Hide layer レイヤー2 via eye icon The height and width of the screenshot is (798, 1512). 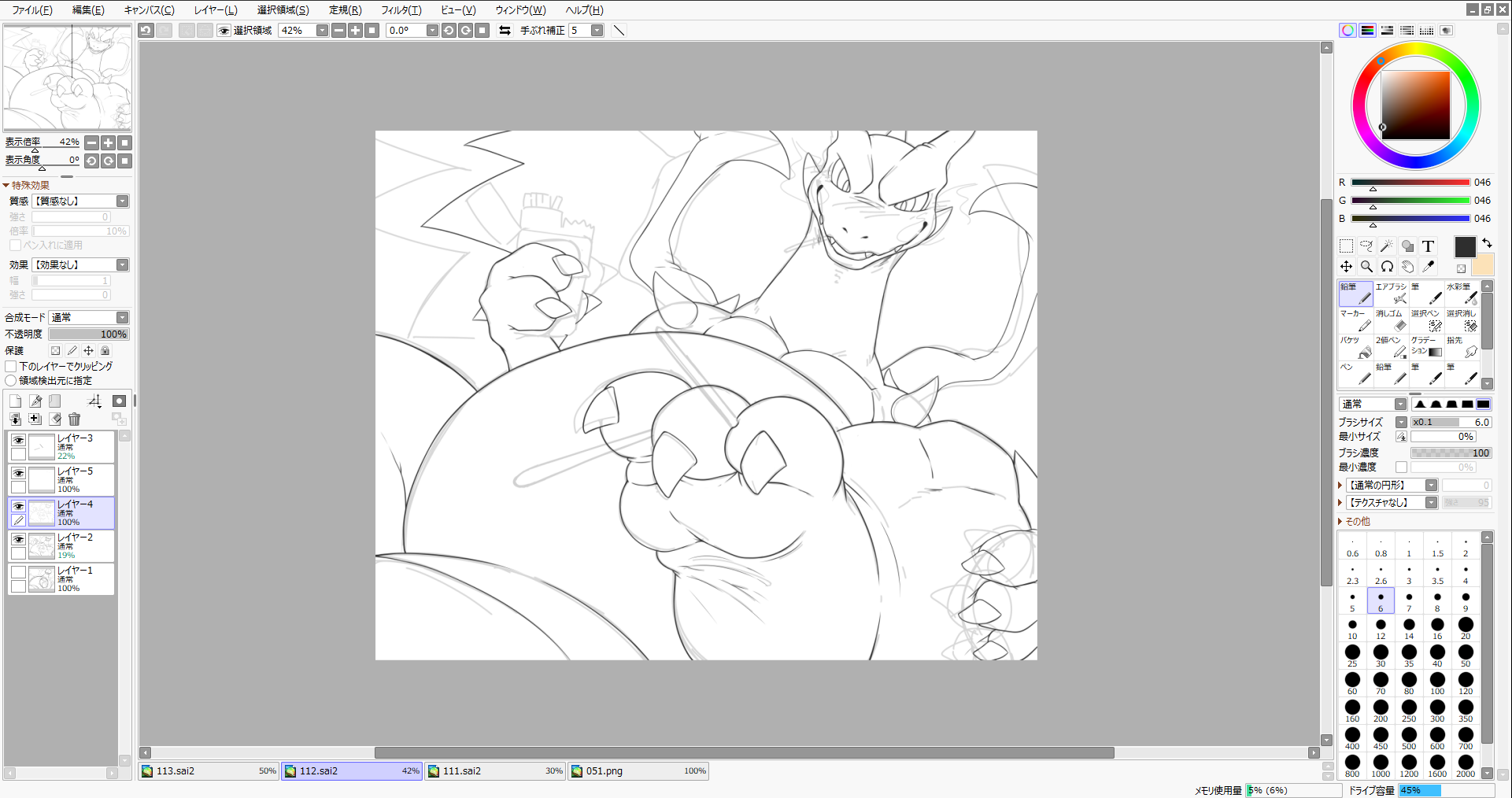tap(18, 540)
